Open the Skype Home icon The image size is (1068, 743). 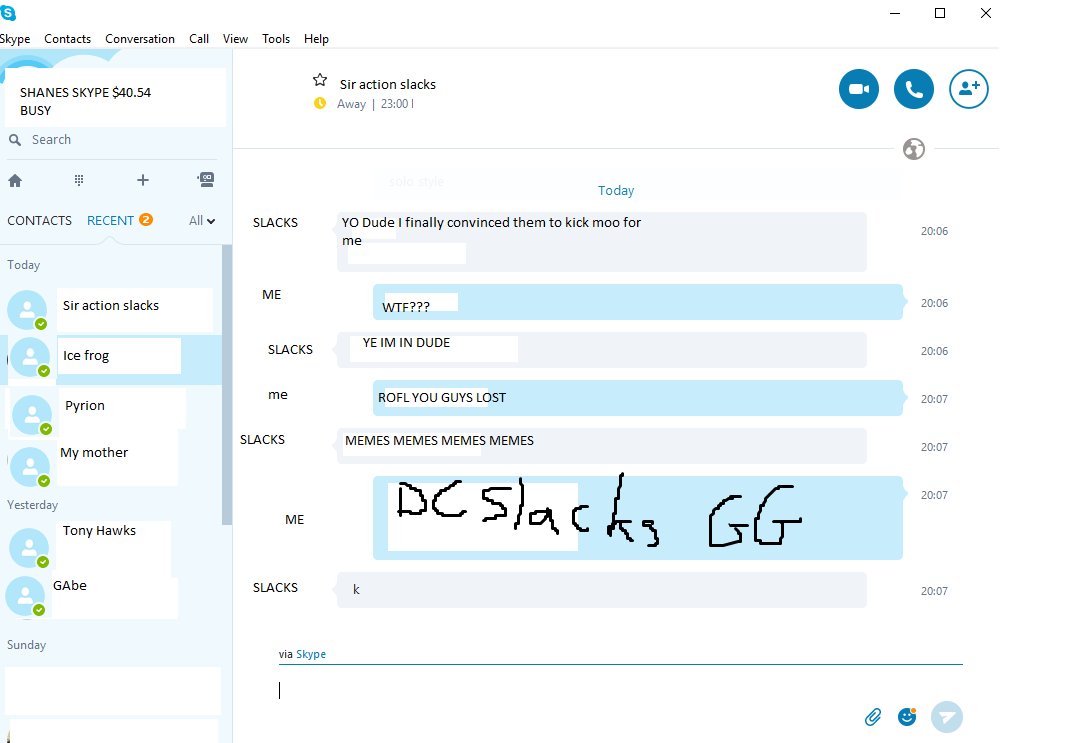point(15,180)
